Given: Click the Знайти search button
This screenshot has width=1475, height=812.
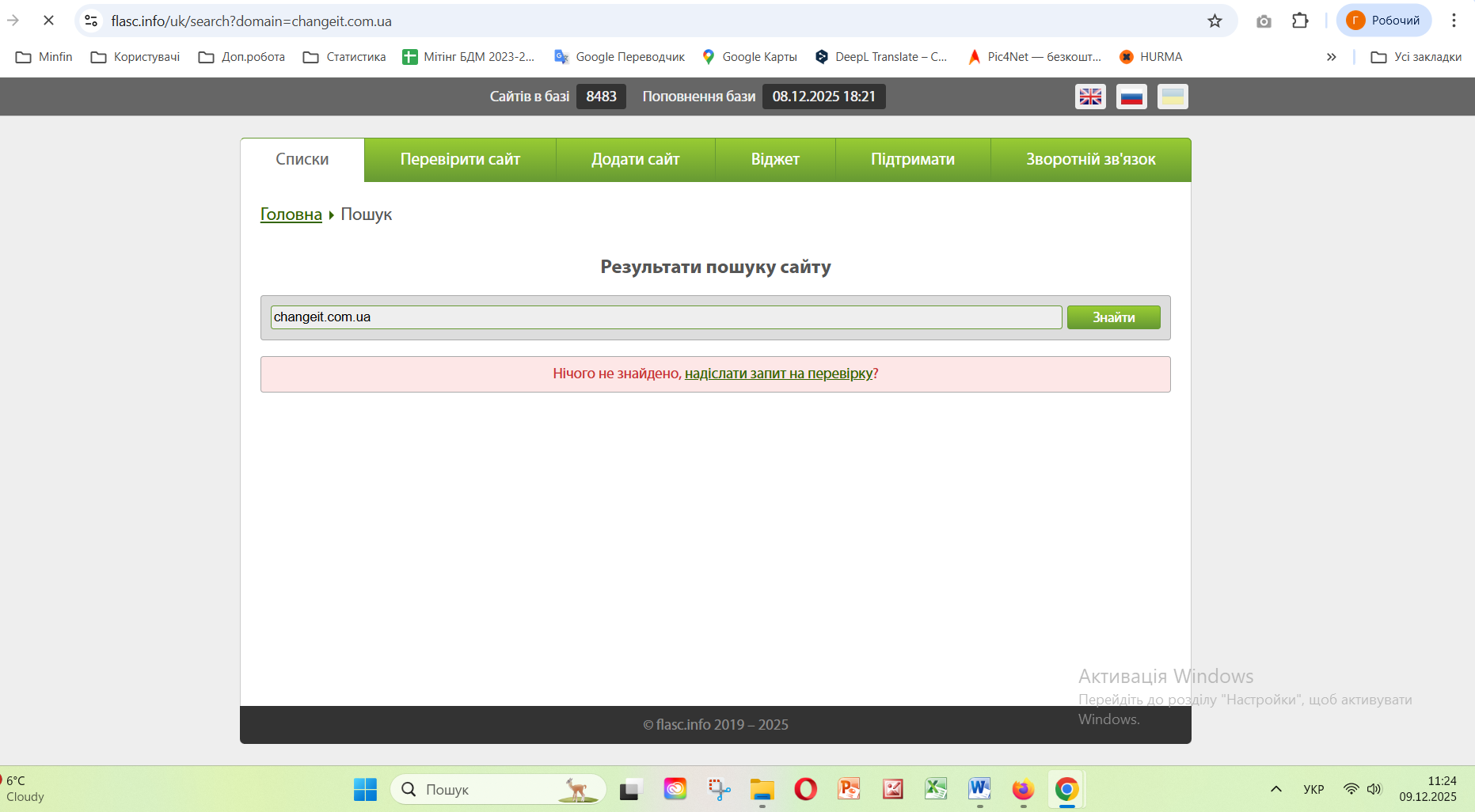Looking at the screenshot, I should 1114,317.
